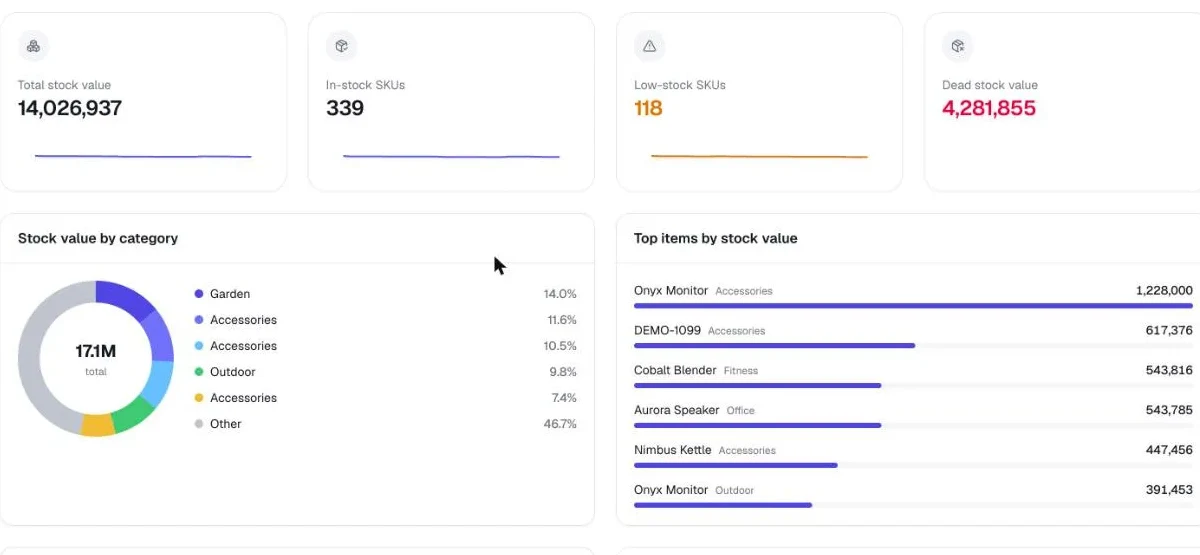Click the Low-stock SKUs orange sparkline
The image size is (1200, 555).
(759, 156)
